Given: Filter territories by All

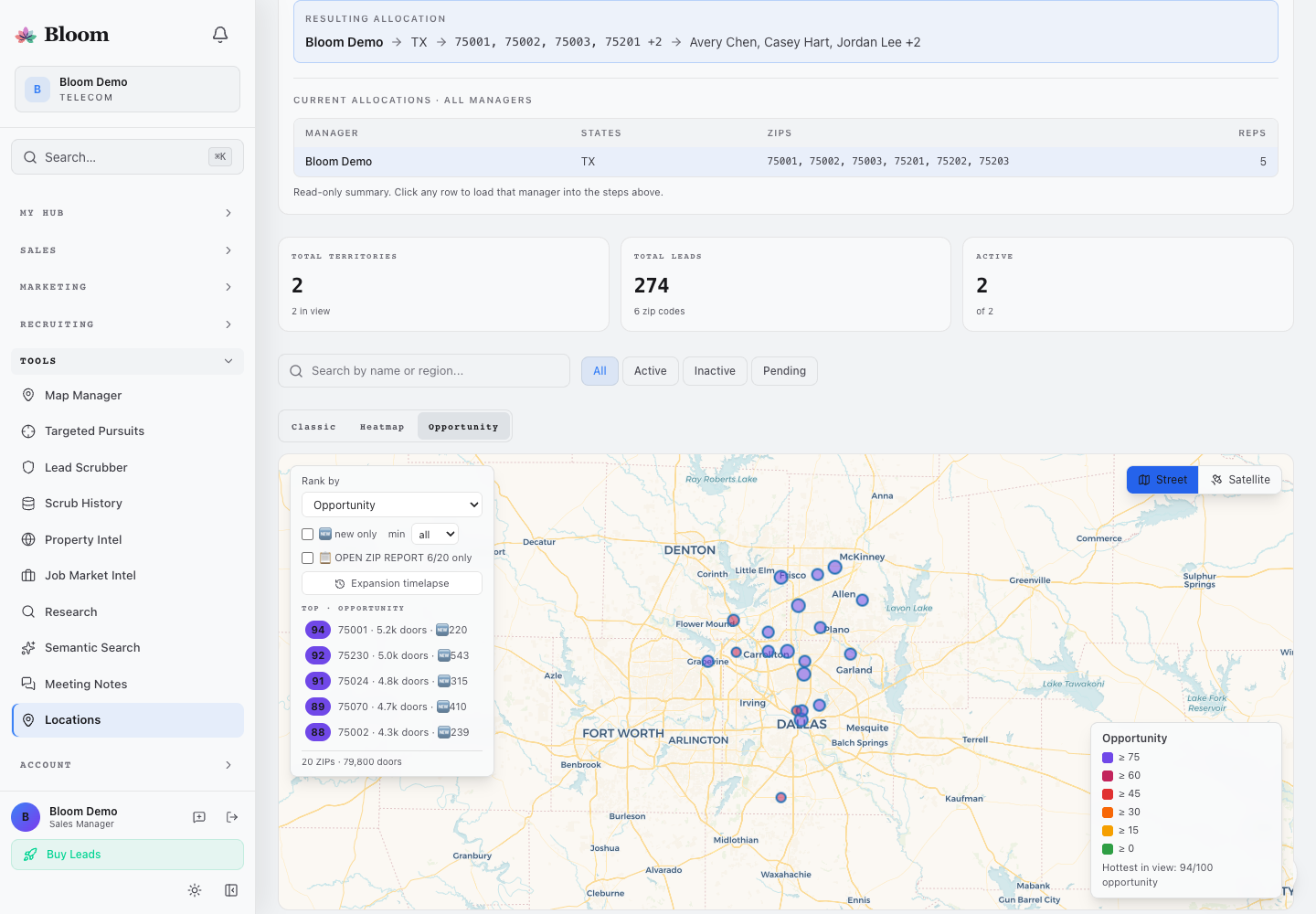Looking at the screenshot, I should 600,371.
